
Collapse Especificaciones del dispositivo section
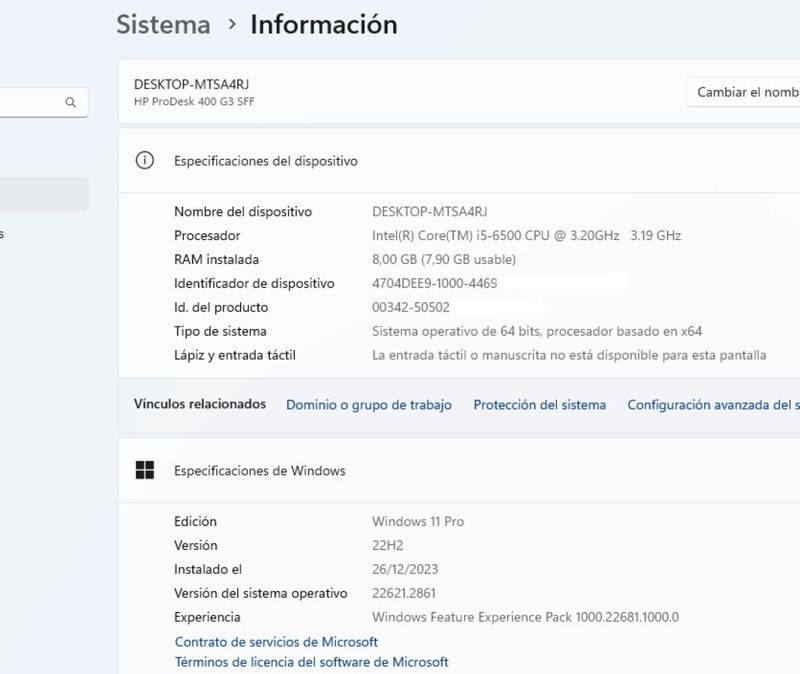pyautogui.click(x=459, y=161)
